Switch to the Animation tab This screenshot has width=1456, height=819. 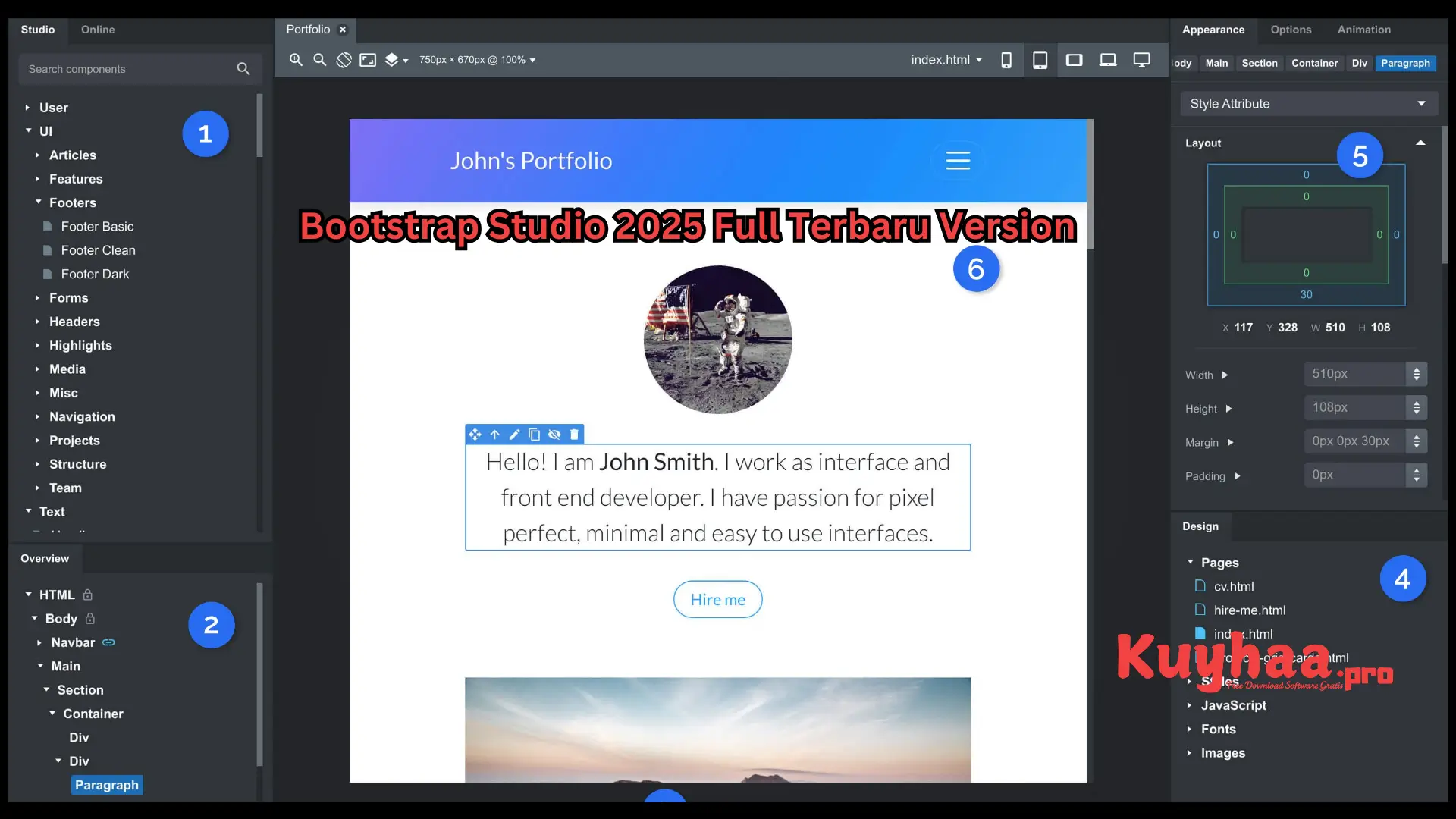click(x=1365, y=30)
